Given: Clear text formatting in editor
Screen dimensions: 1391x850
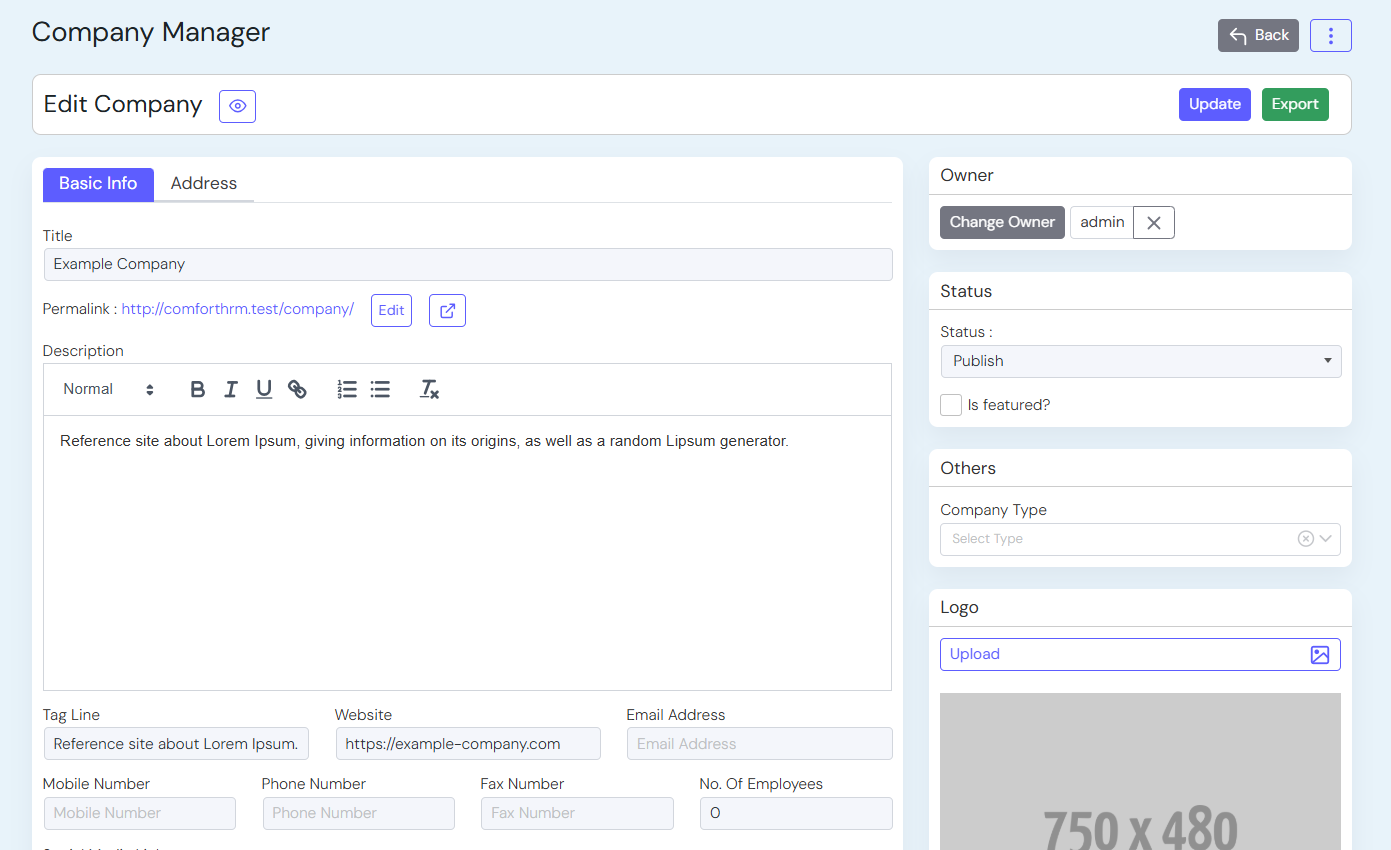Looking at the screenshot, I should pyautogui.click(x=429, y=390).
